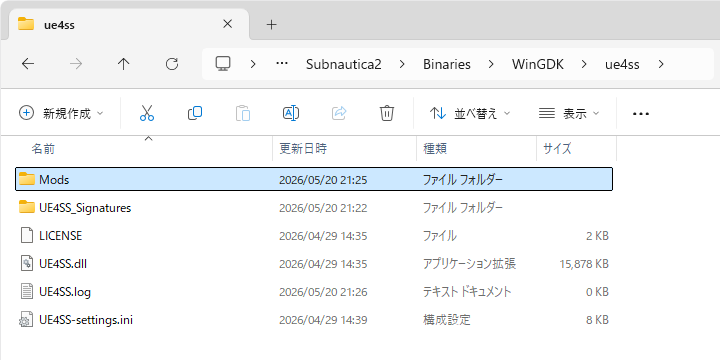Select the LICENSE file icon

click(x=27, y=236)
